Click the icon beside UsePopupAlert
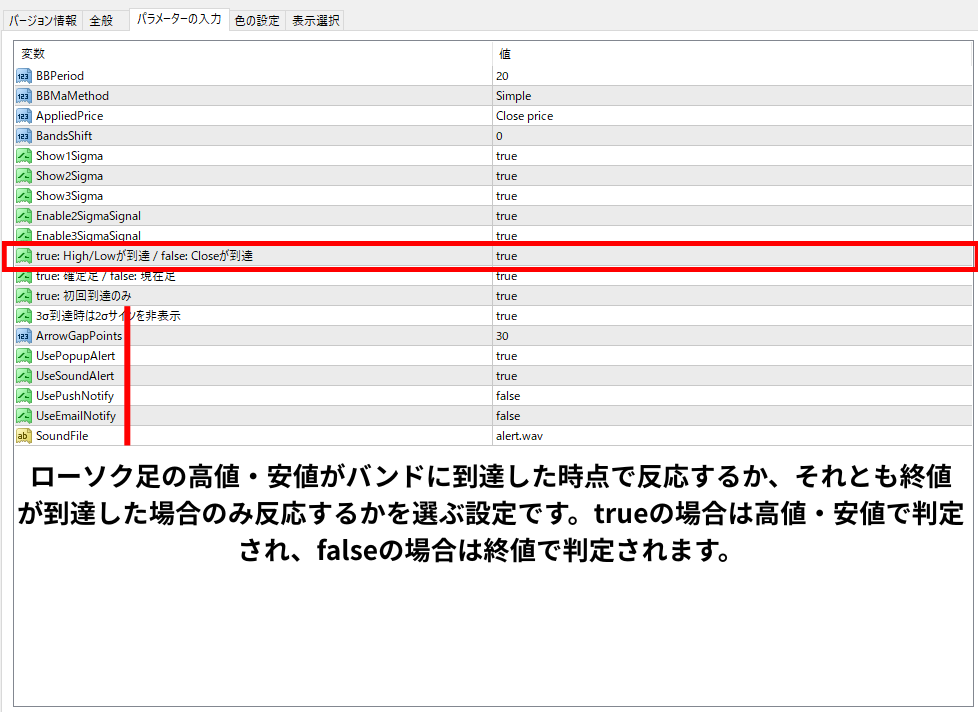 click(x=24, y=356)
